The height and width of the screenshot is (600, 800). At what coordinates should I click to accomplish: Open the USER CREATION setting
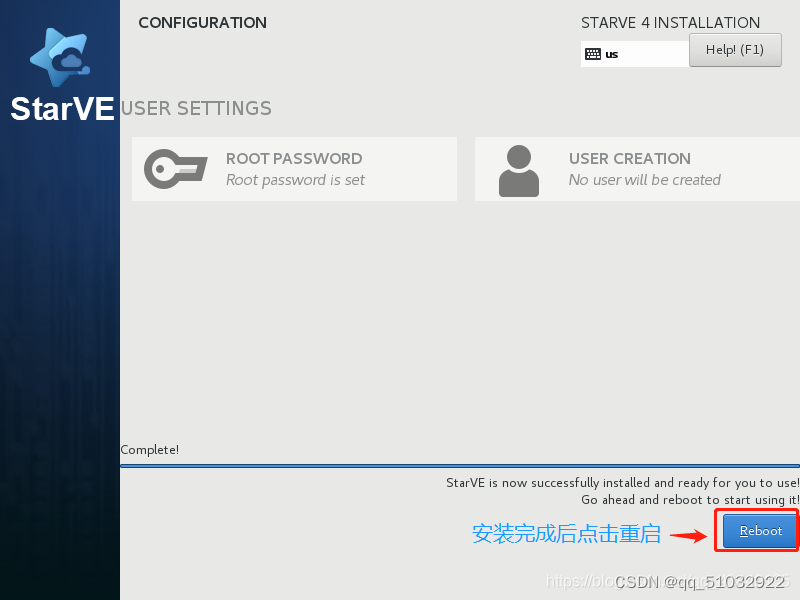[637, 169]
